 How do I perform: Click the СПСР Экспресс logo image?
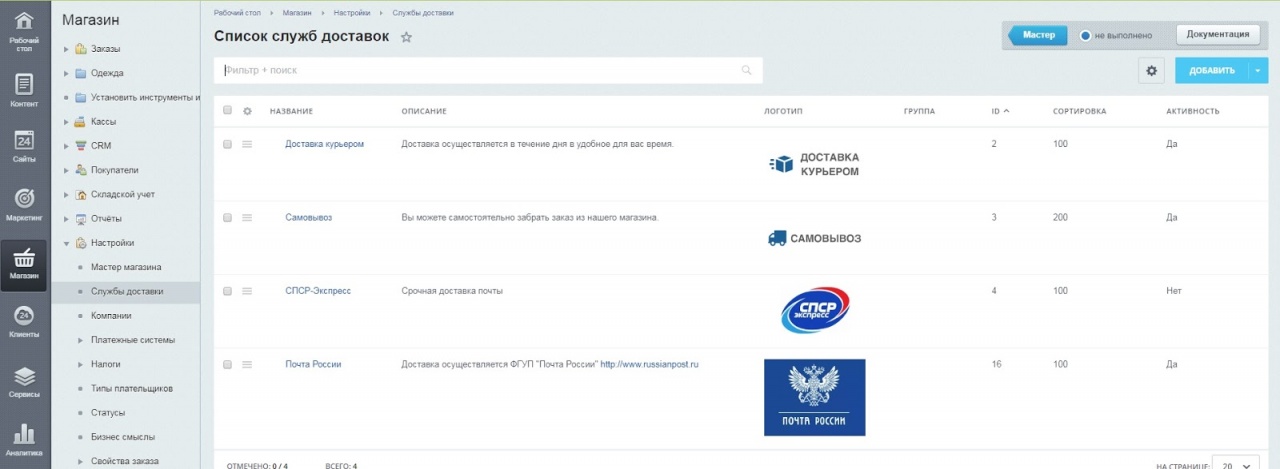(815, 310)
